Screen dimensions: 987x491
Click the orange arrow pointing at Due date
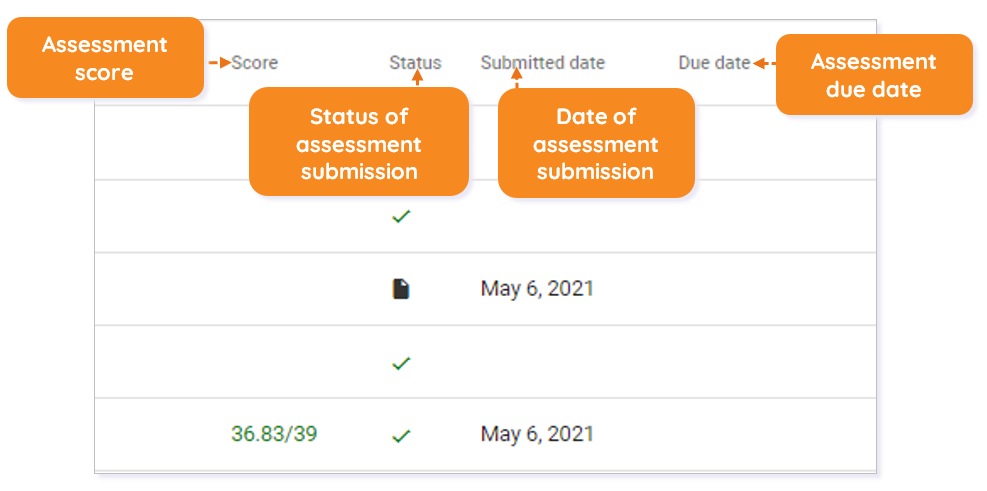point(764,63)
